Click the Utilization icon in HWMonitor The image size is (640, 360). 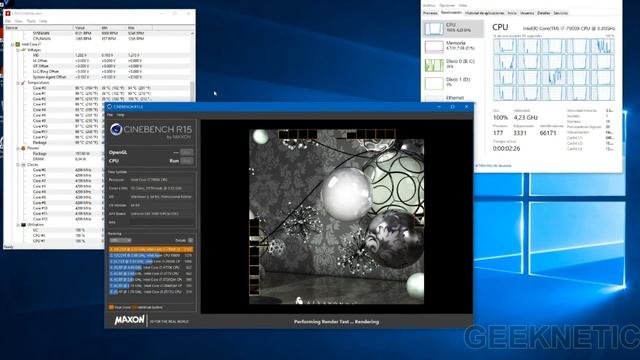click(x=23, y=224)
